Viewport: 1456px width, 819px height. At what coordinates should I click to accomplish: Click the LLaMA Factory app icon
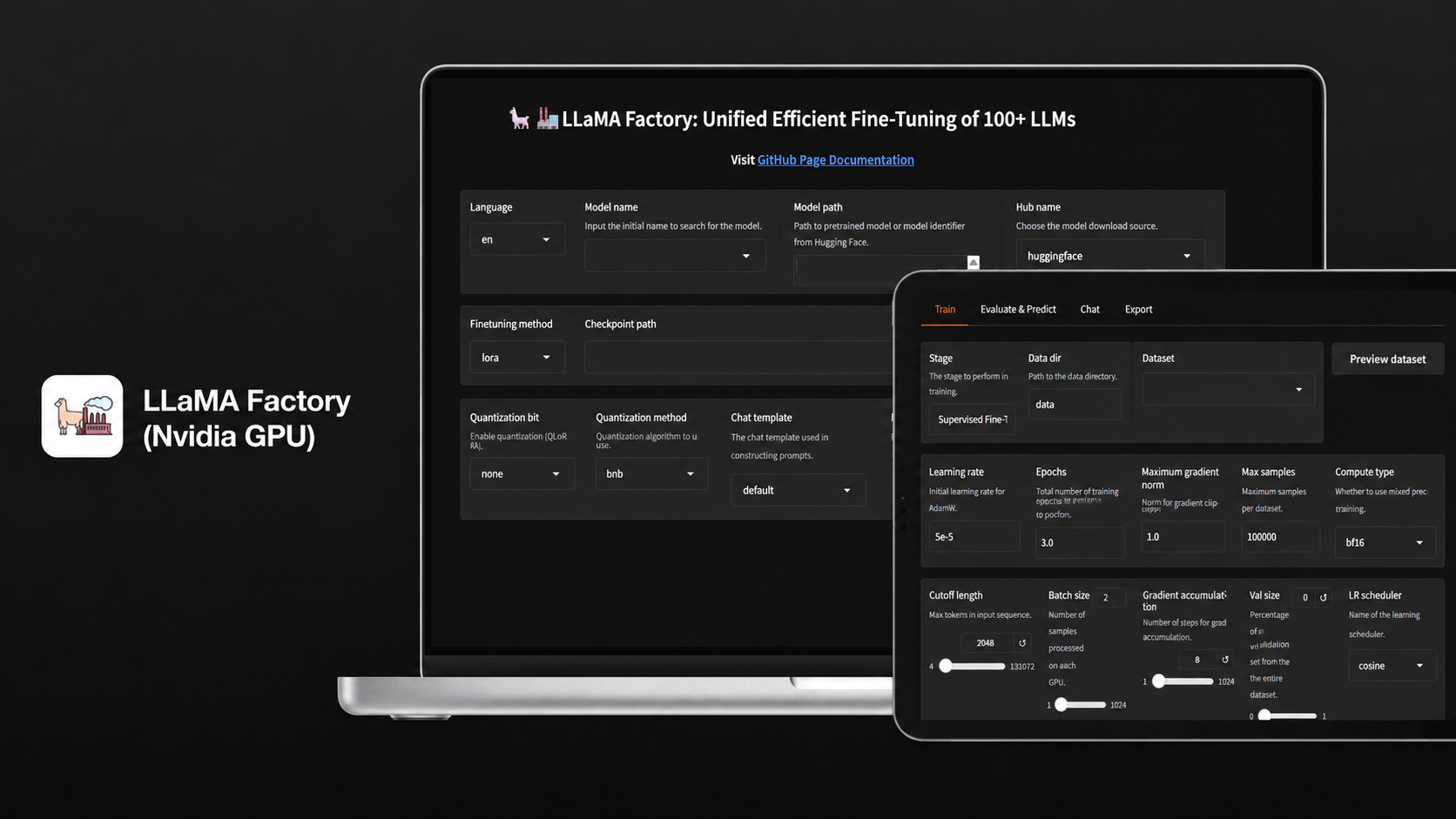[x=82, y=416]
